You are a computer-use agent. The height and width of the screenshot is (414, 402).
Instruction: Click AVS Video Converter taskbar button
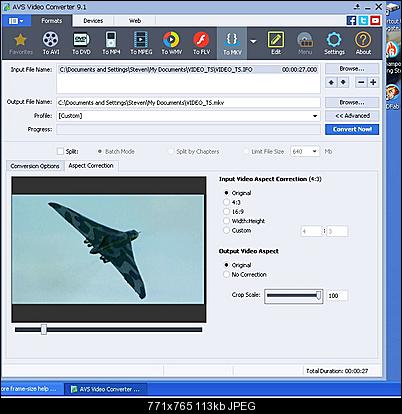click(x=106, y=389)
